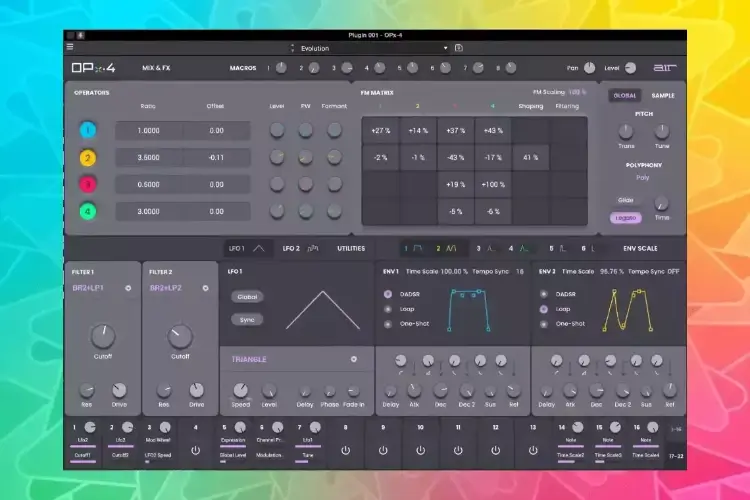Open the MIX & FX page
750x500 pixels.
click(156, 68)
